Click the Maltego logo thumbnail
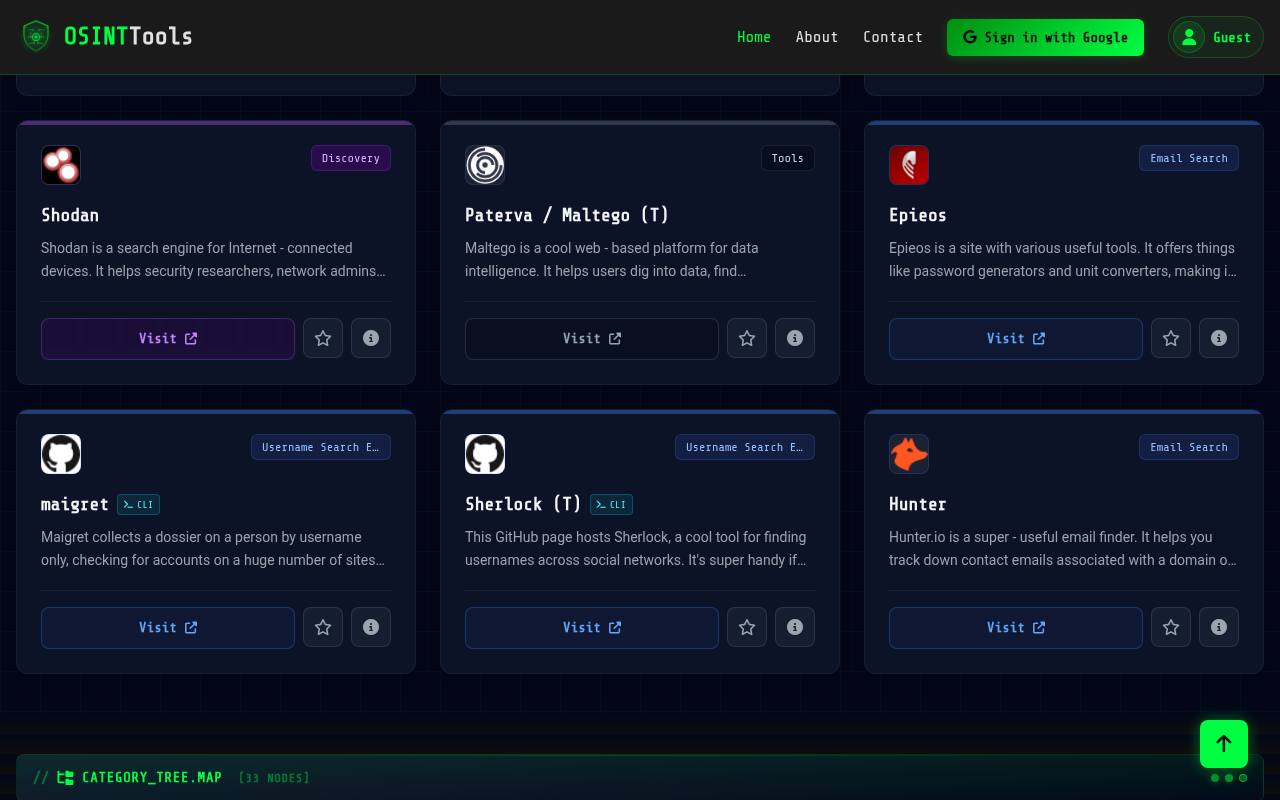This screenshot has width=1280, height=800. [x=485, y=165]
